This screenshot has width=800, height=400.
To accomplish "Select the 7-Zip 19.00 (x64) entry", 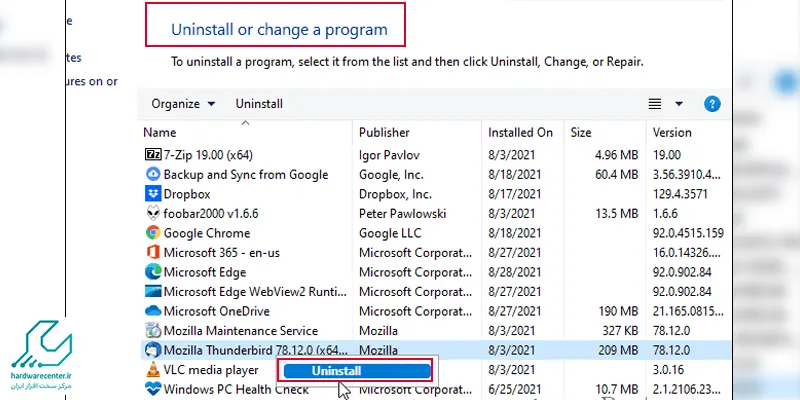I will tap(208, 155).
